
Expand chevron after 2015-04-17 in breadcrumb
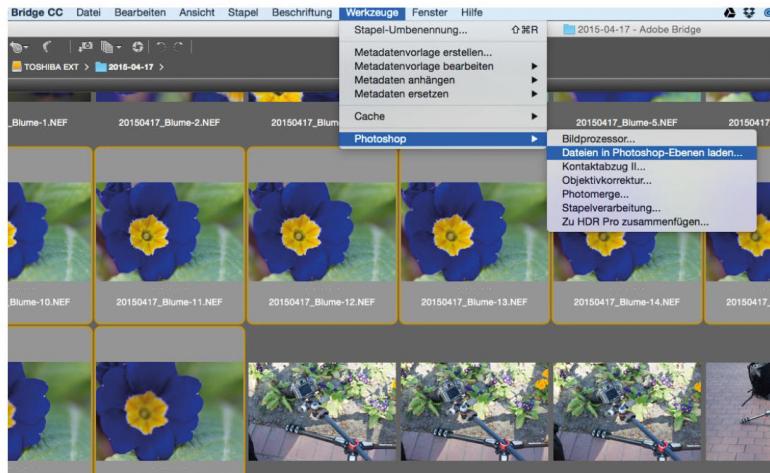click(x=161, y=67)
